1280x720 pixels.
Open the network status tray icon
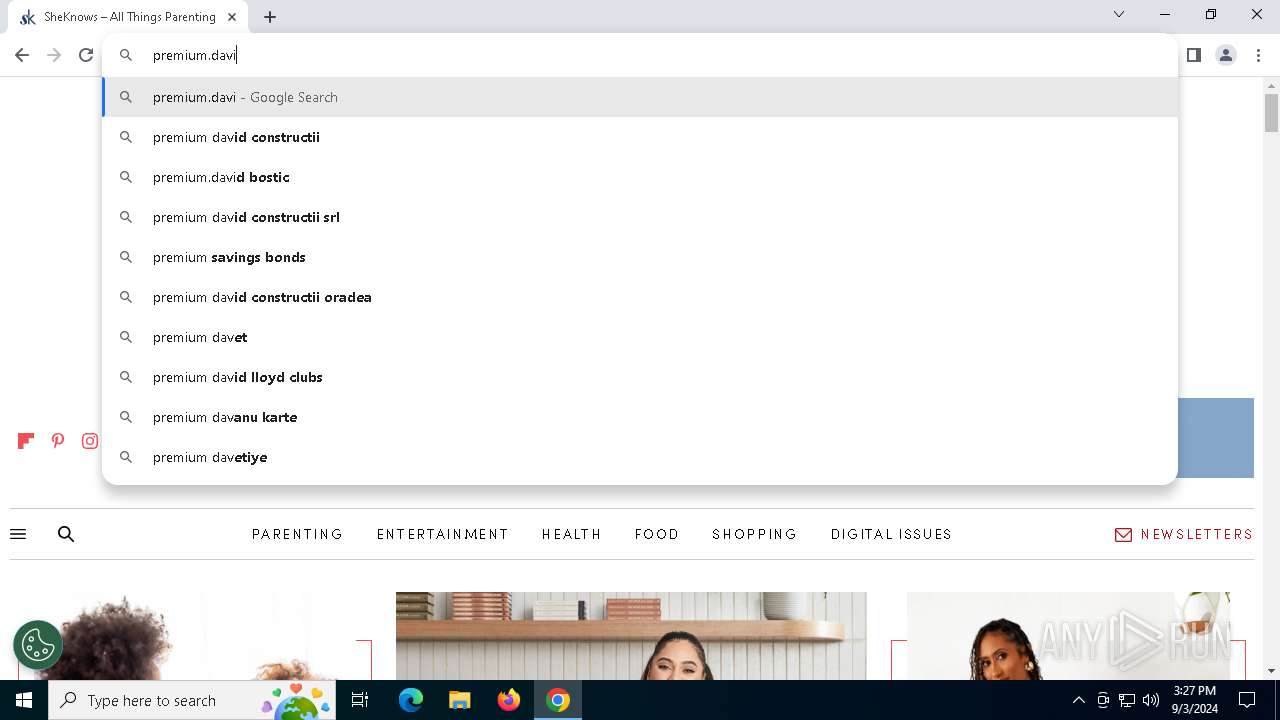coord(1127,700)
